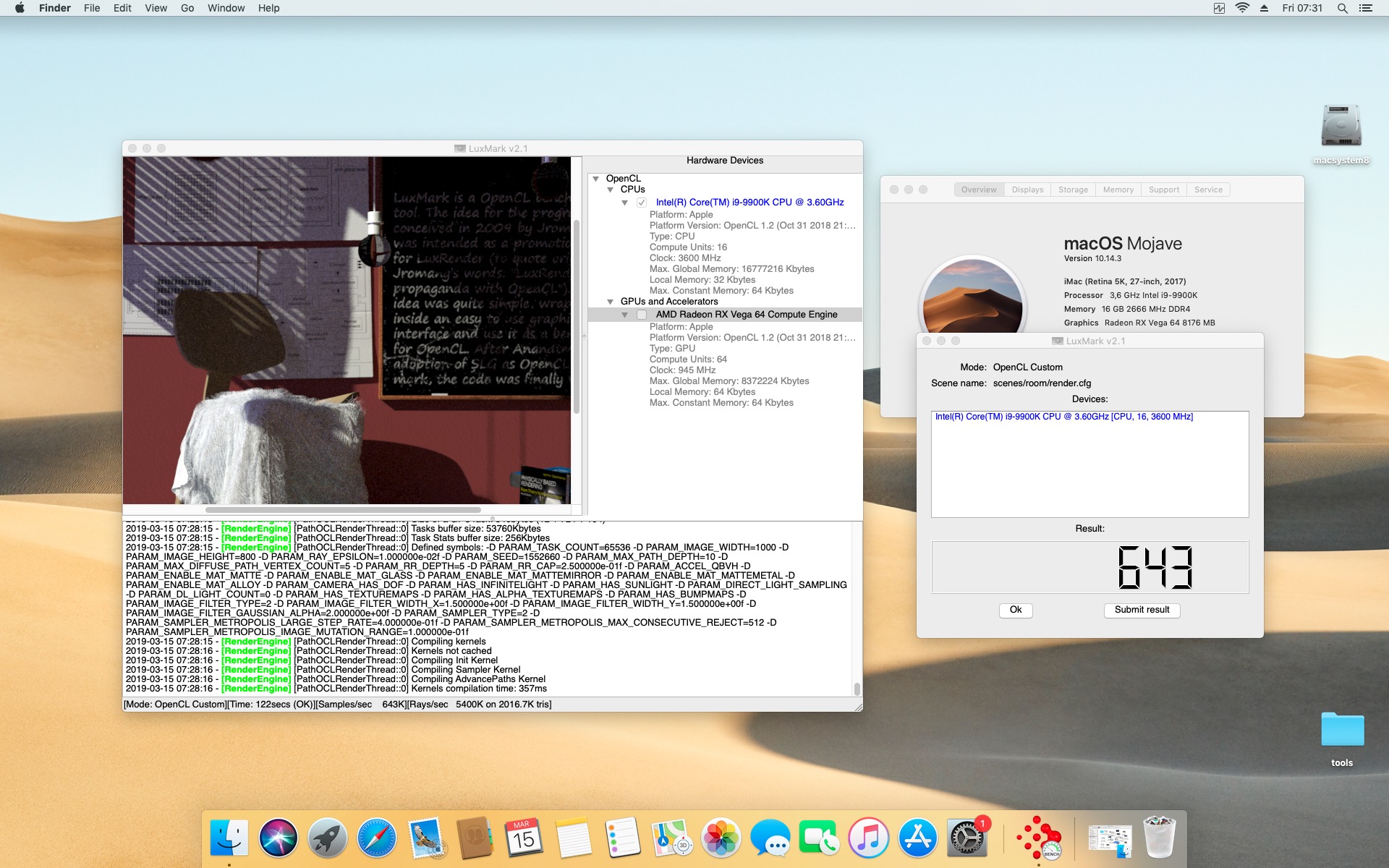Uncheck Intel Core i9-9900K CPU device

[x=642, y=203]
